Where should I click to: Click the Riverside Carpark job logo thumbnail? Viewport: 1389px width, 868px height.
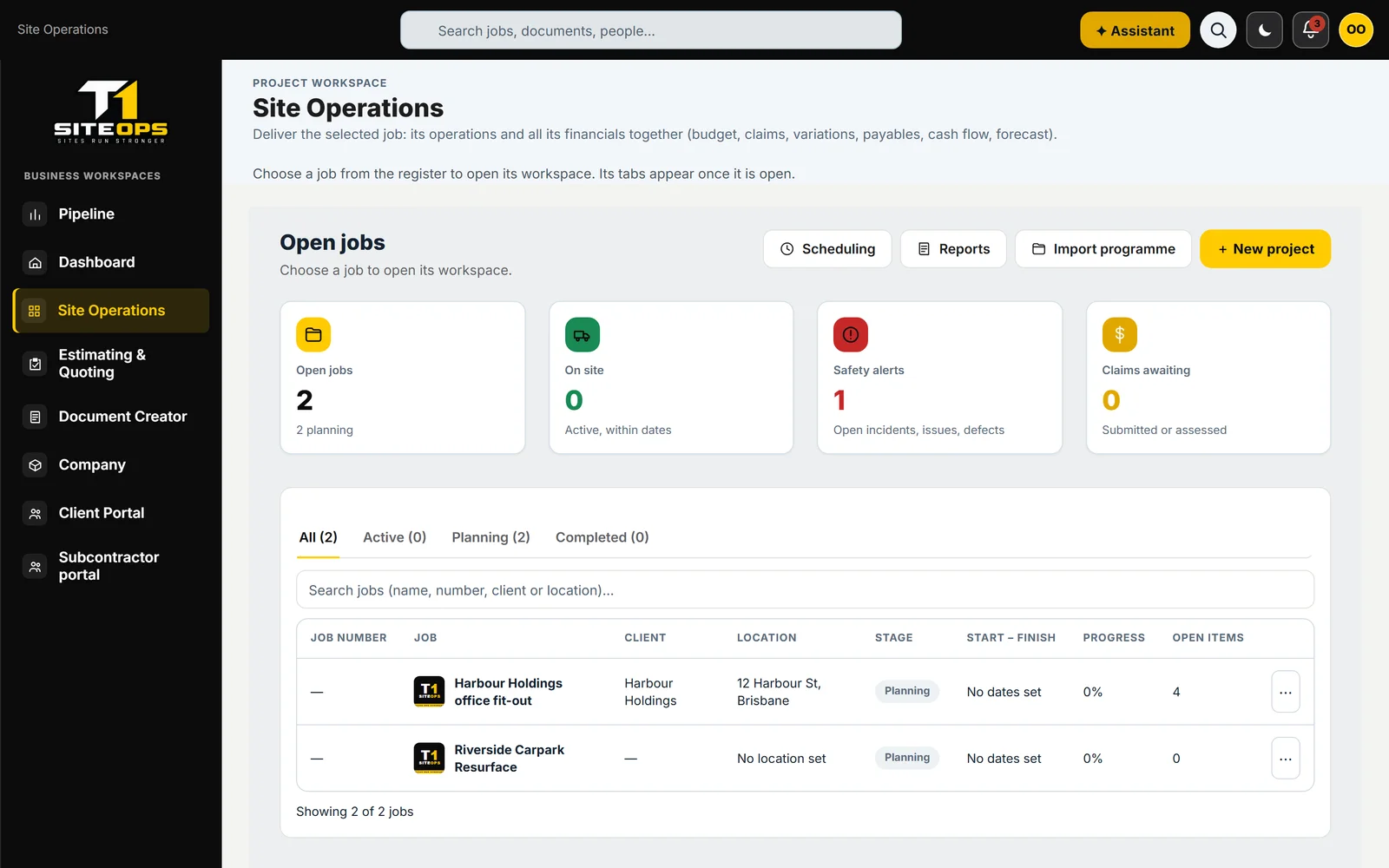click(430, 758)
